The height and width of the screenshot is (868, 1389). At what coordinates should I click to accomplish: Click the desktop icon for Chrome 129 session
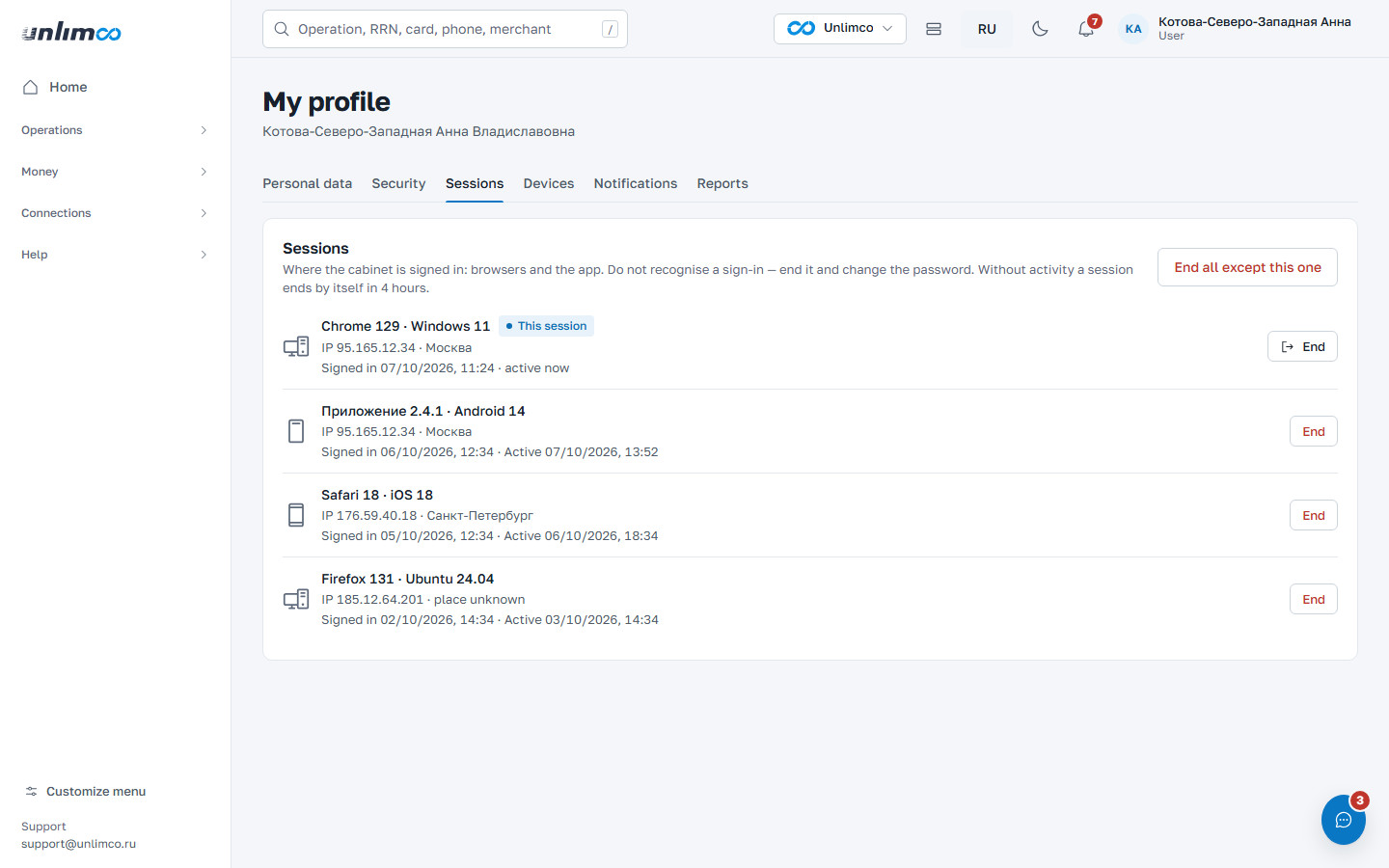click(296, 347)
